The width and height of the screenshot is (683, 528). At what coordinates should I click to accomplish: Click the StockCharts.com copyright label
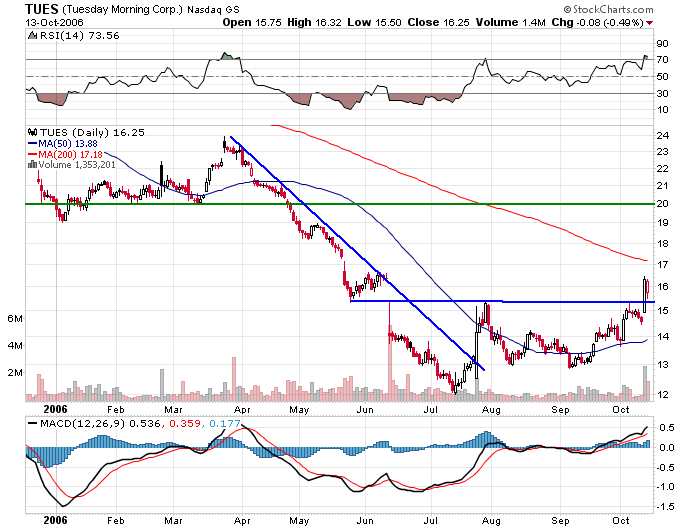click(609, 9)
